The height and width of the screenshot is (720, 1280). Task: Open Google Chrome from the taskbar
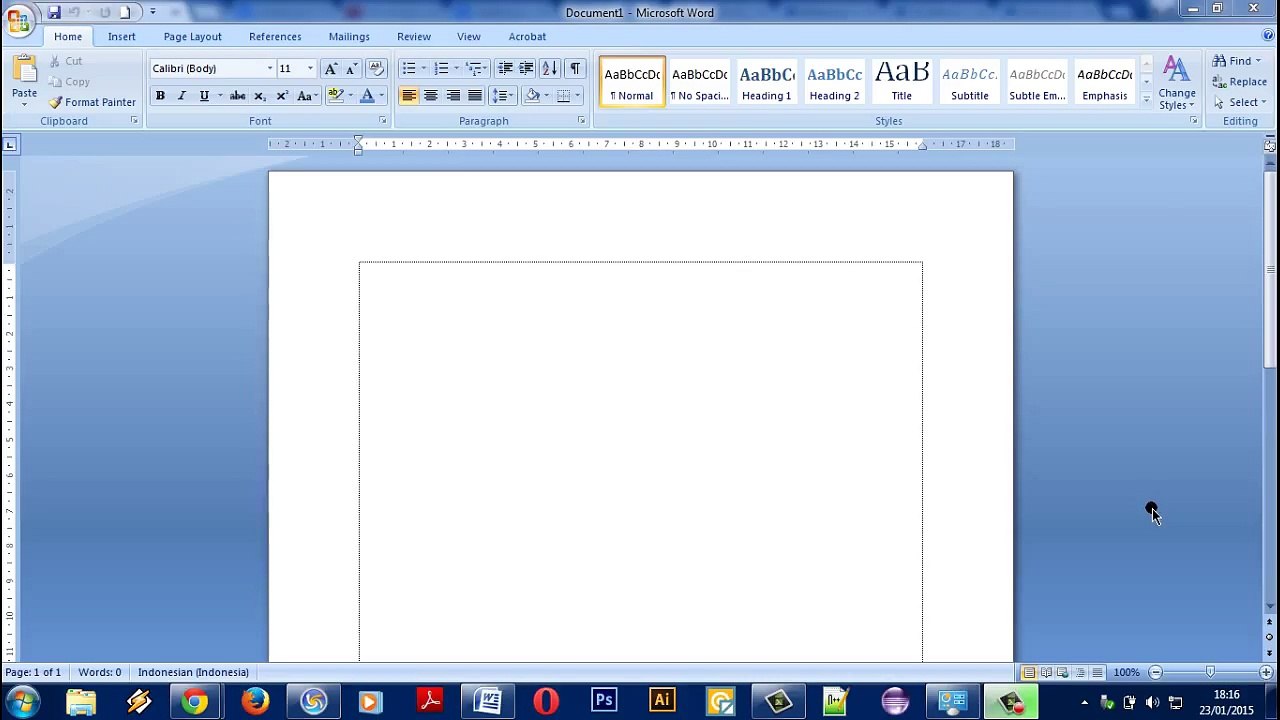(196, 701)
